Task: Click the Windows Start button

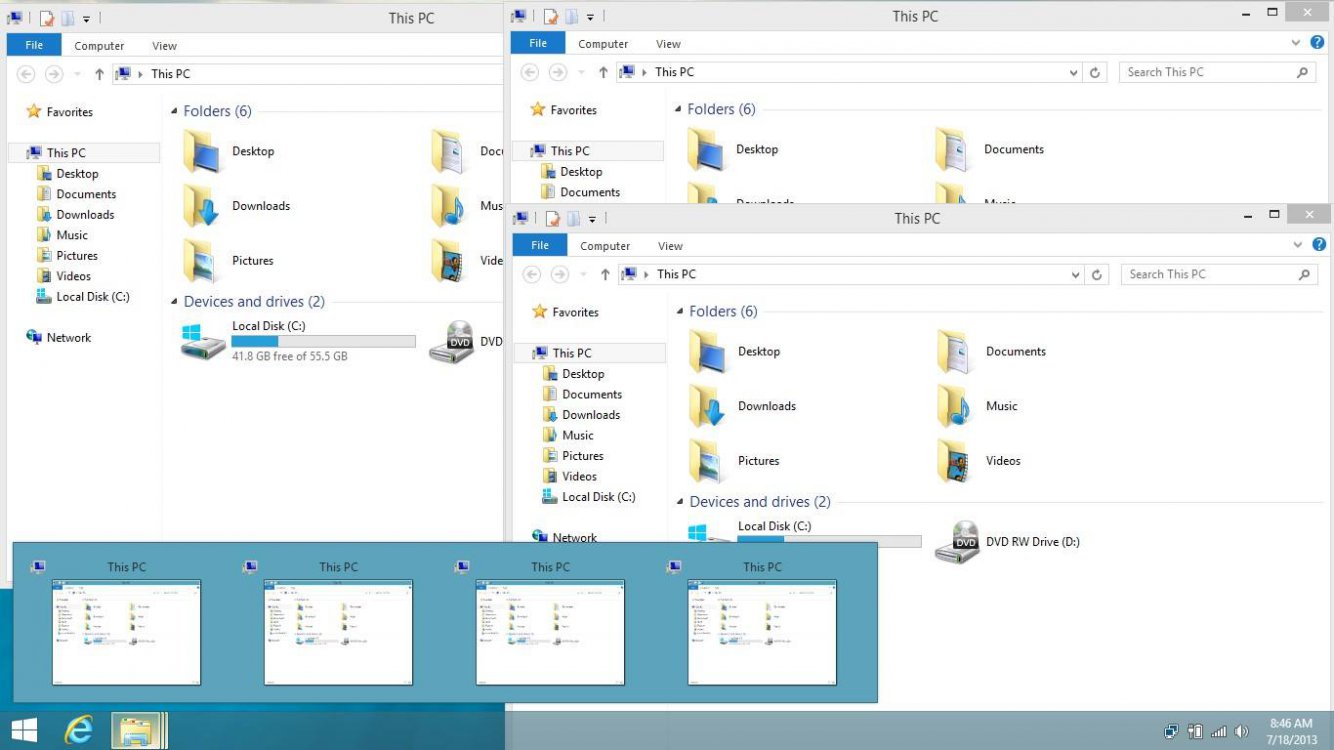Action: click(x=24, y=731)
